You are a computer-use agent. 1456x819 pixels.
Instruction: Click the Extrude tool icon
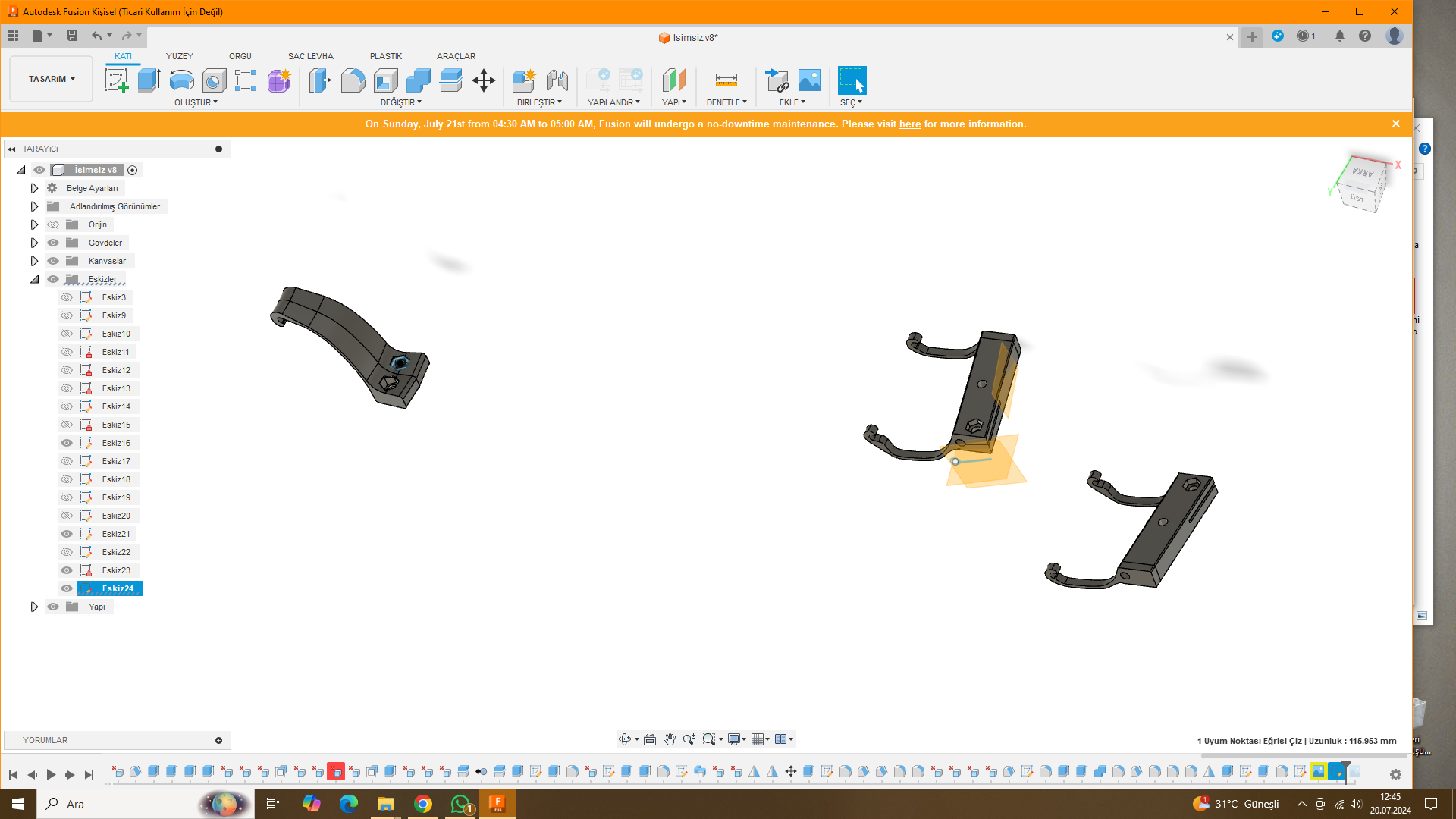click(x=149, y=80)
